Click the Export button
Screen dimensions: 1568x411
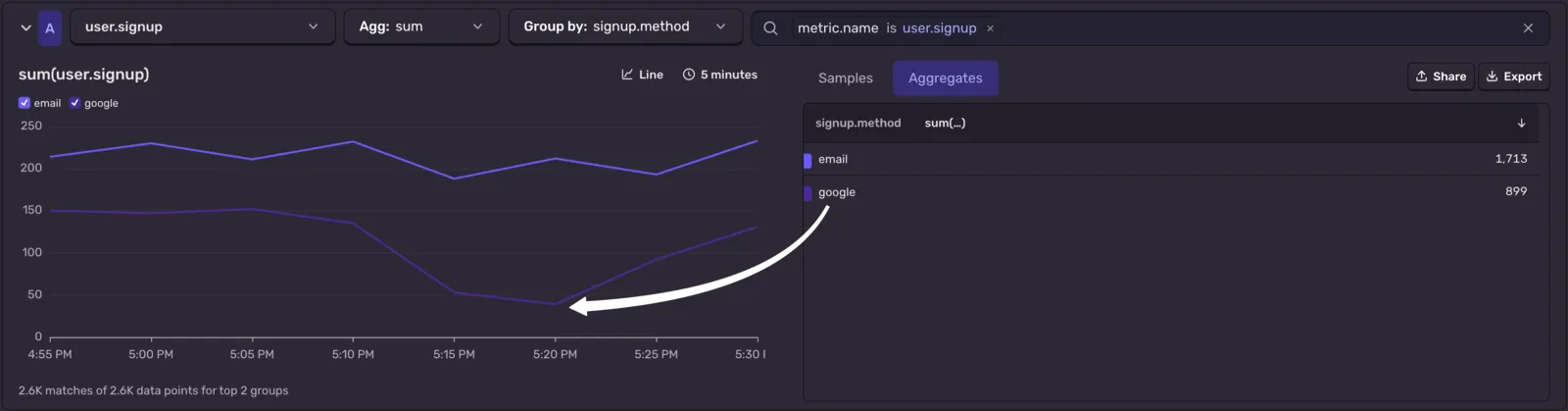1514,77
